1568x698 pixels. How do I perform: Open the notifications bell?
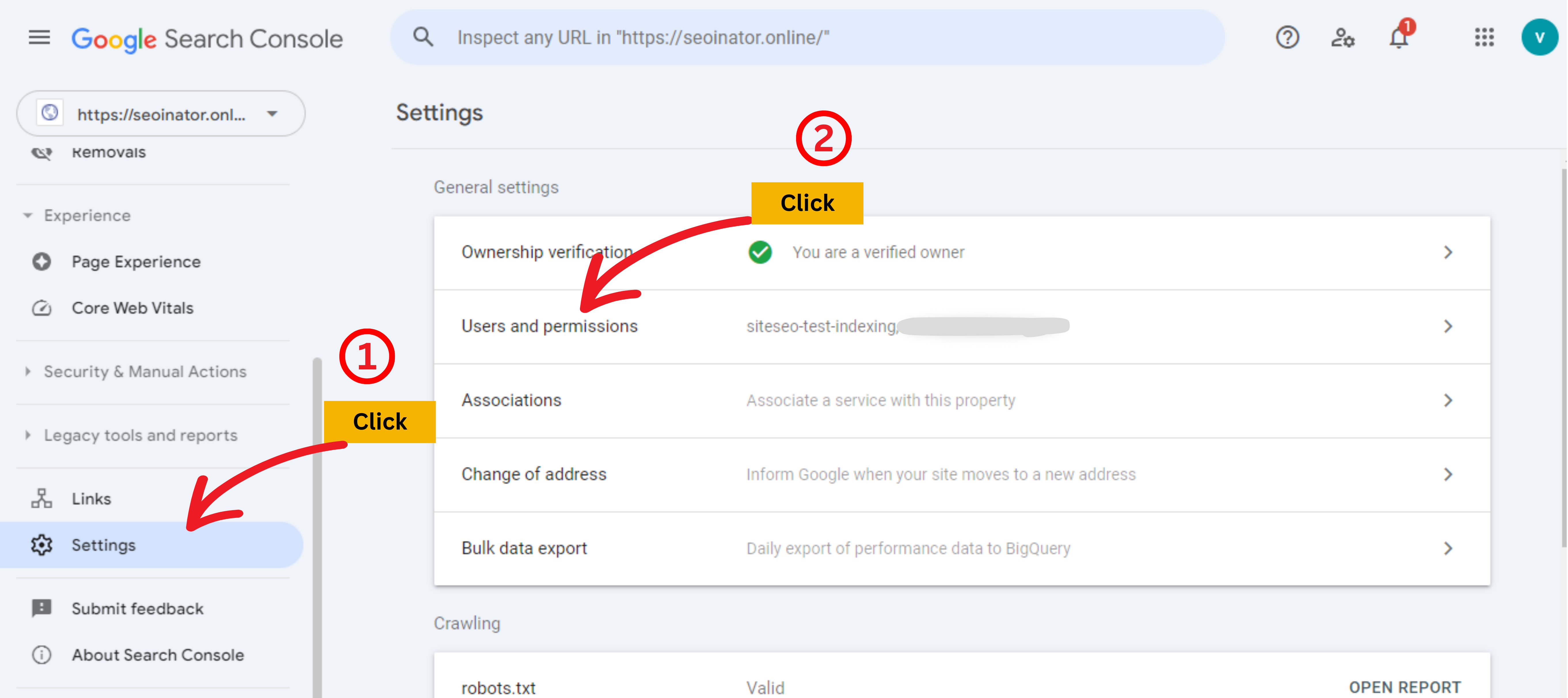pyautogui.click(x=1399, y=38)
